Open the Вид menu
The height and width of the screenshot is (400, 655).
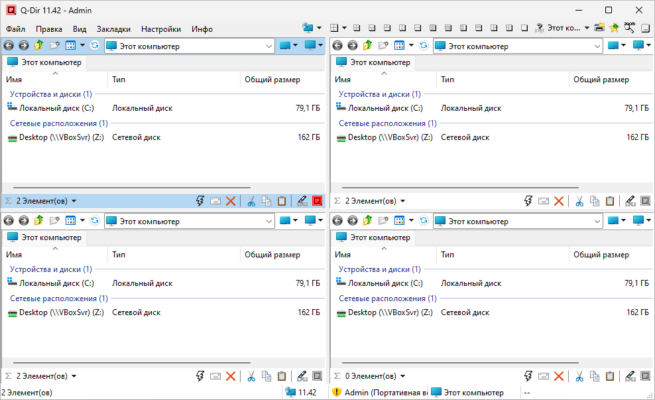pyautogui.click(x=79, y=29)
